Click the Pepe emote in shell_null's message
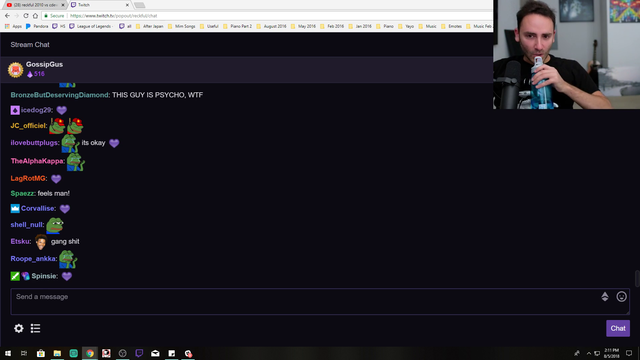Viewport: 640px width, 360px height. 55,225
